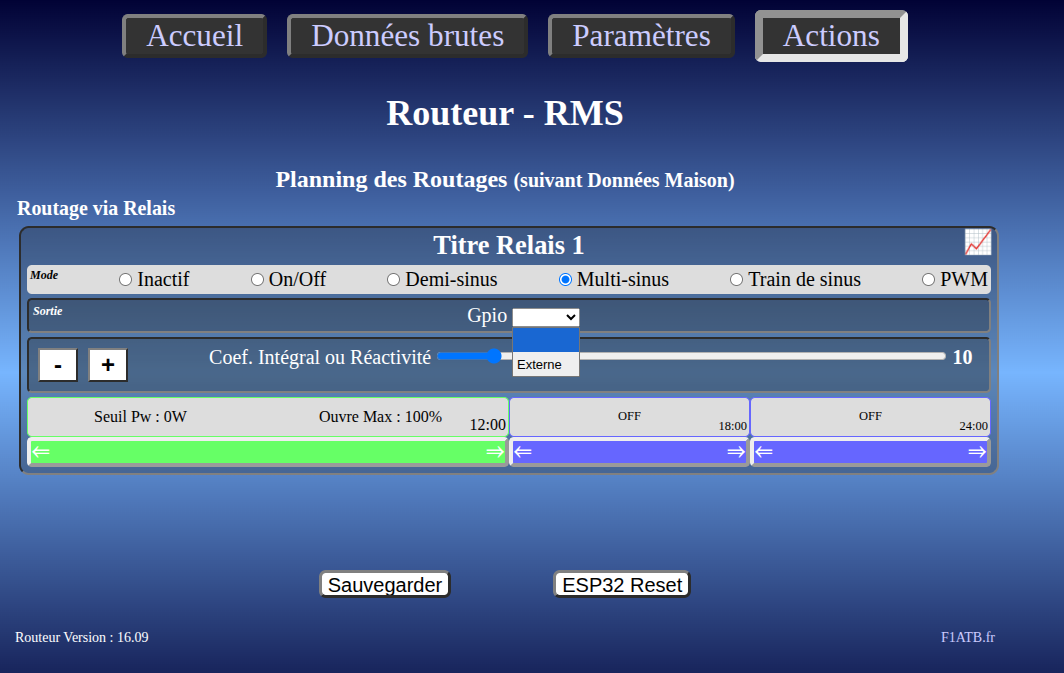Image resolution: width=1064 pixels, height=673 pixels.
Task: Click the Seuil Pw : 0W period box
Action: pyautogui.click(x=268, y=417)
